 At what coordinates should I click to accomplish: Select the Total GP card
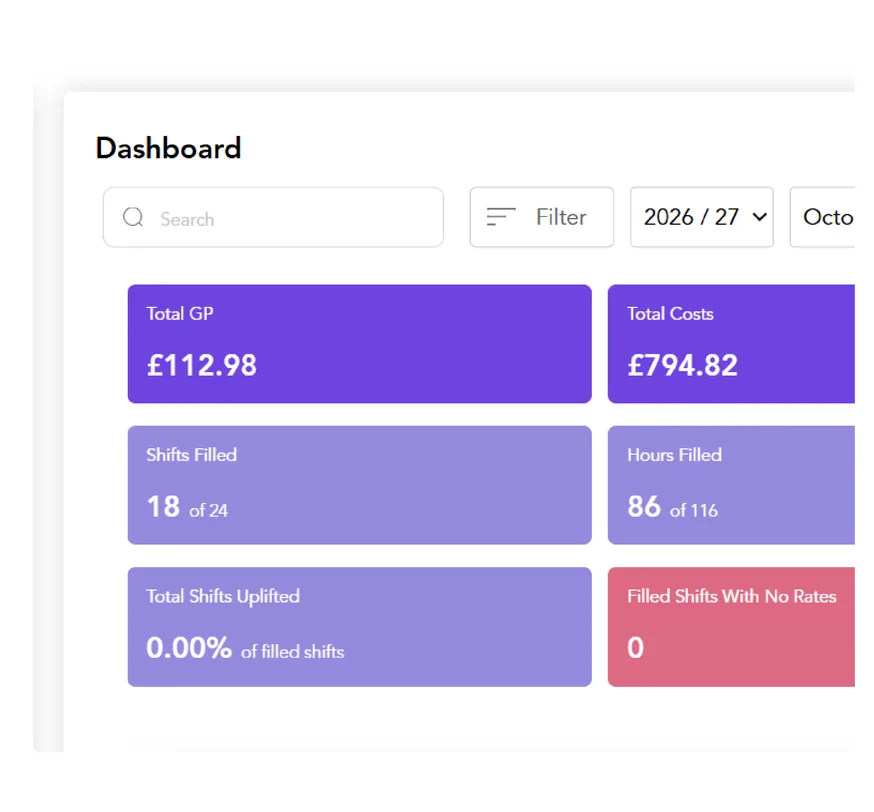coord(360,344)
